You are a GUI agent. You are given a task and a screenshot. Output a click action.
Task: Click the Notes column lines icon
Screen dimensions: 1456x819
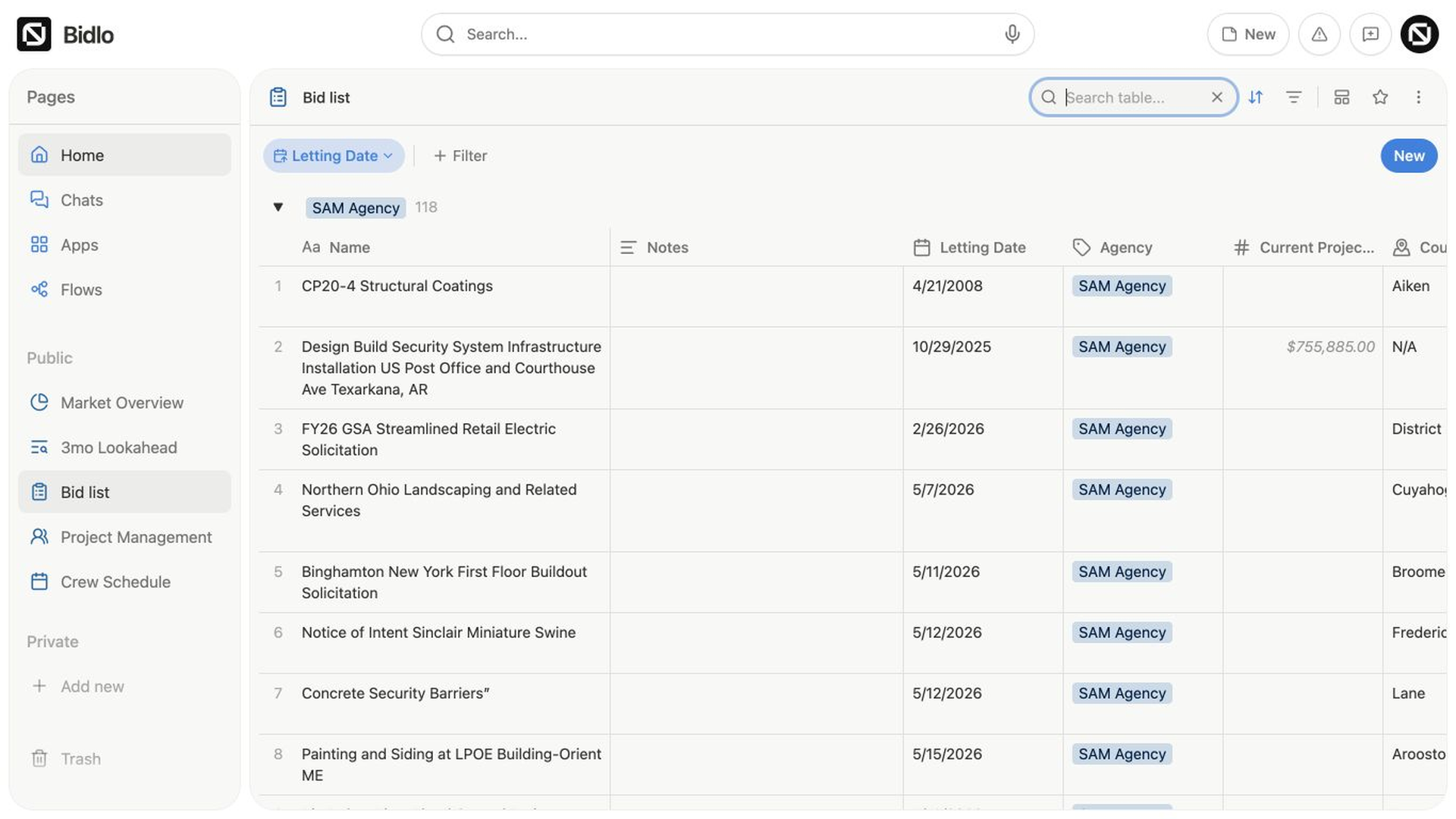click(x=628, y=247)
